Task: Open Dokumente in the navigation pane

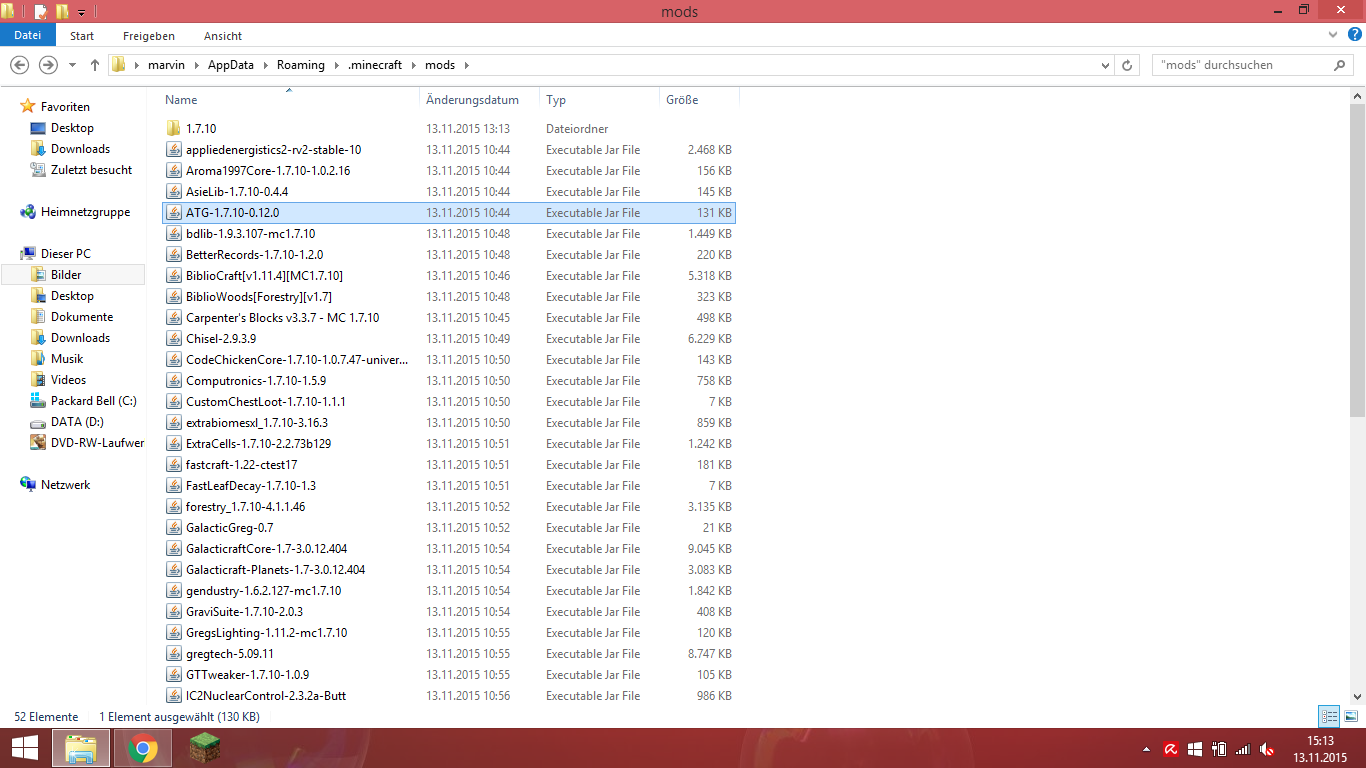Action: tap(81, 317)
